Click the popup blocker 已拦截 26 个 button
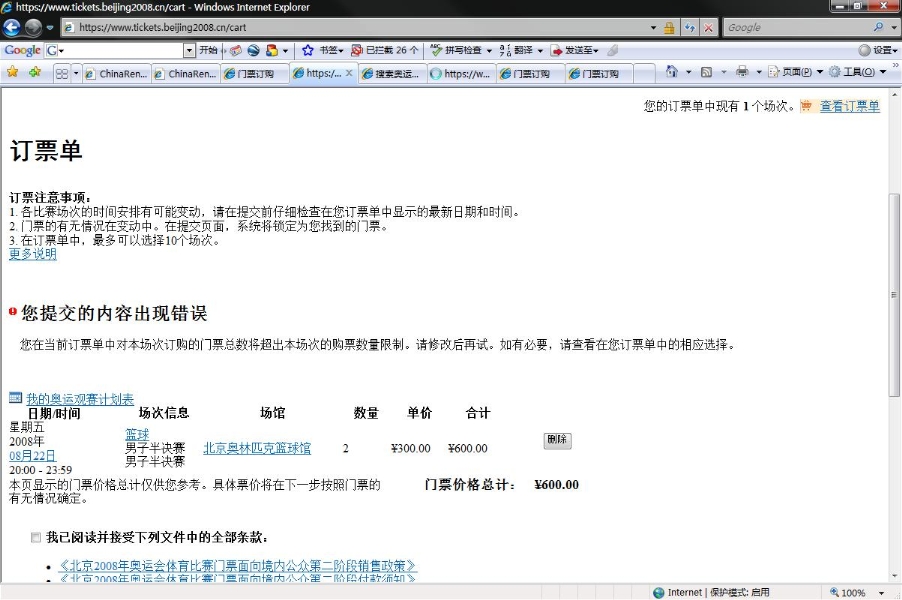This screenshot has height=600, width=902. tap(385, 50)
